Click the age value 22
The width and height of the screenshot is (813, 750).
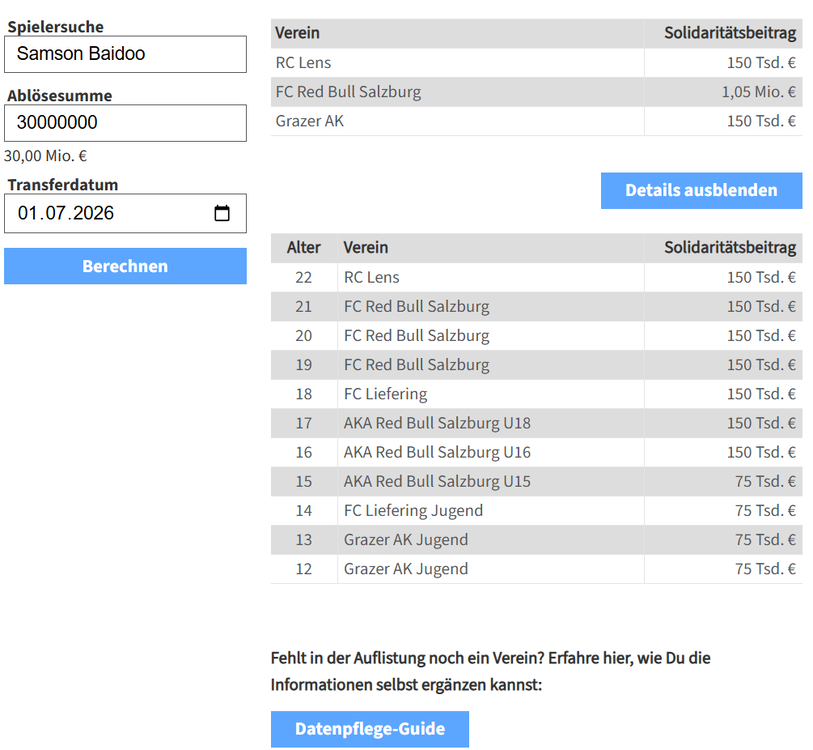[304, 277]
